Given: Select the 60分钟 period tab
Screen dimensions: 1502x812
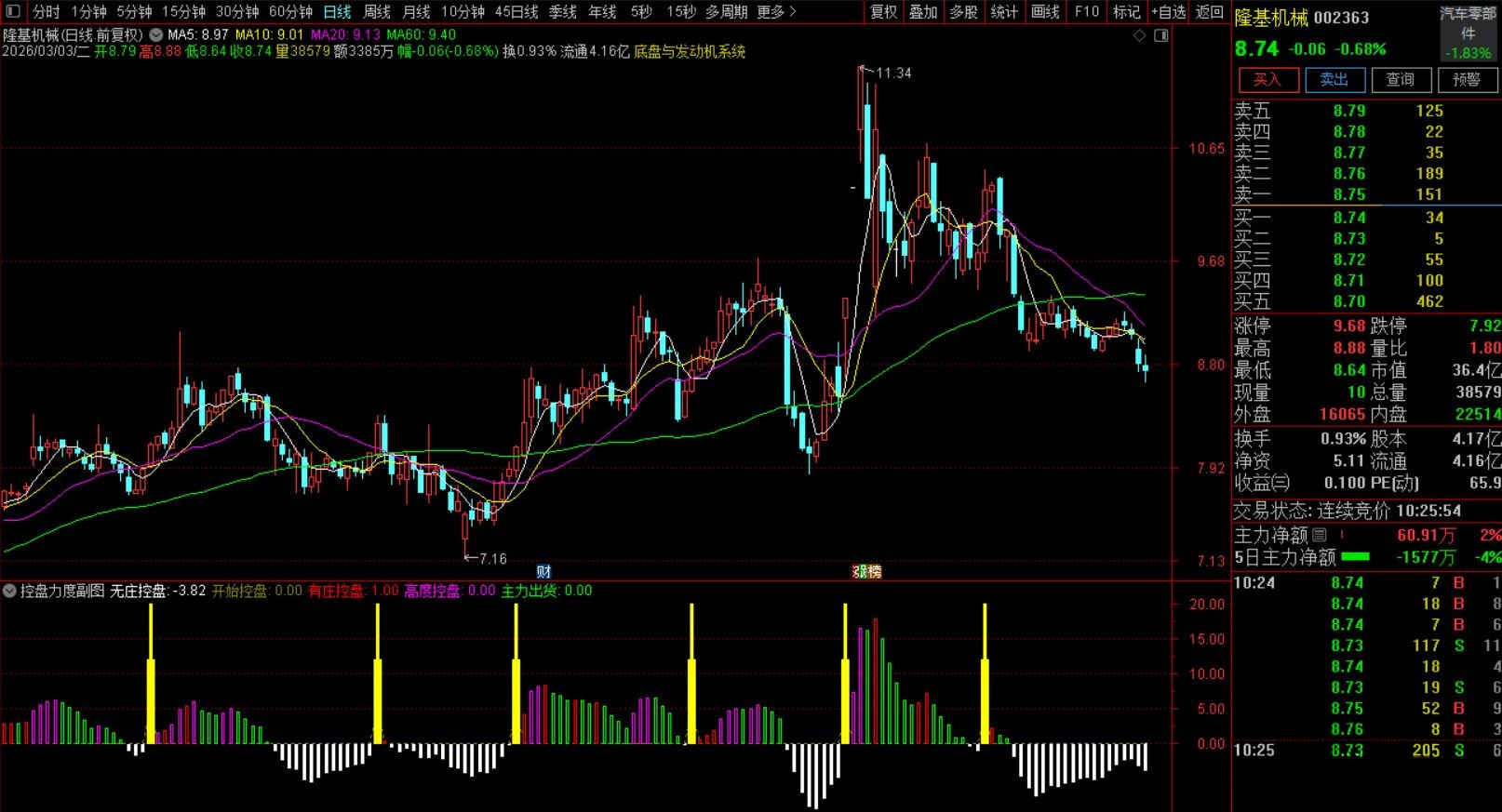Looking at the screenshot, I should 290,12.
